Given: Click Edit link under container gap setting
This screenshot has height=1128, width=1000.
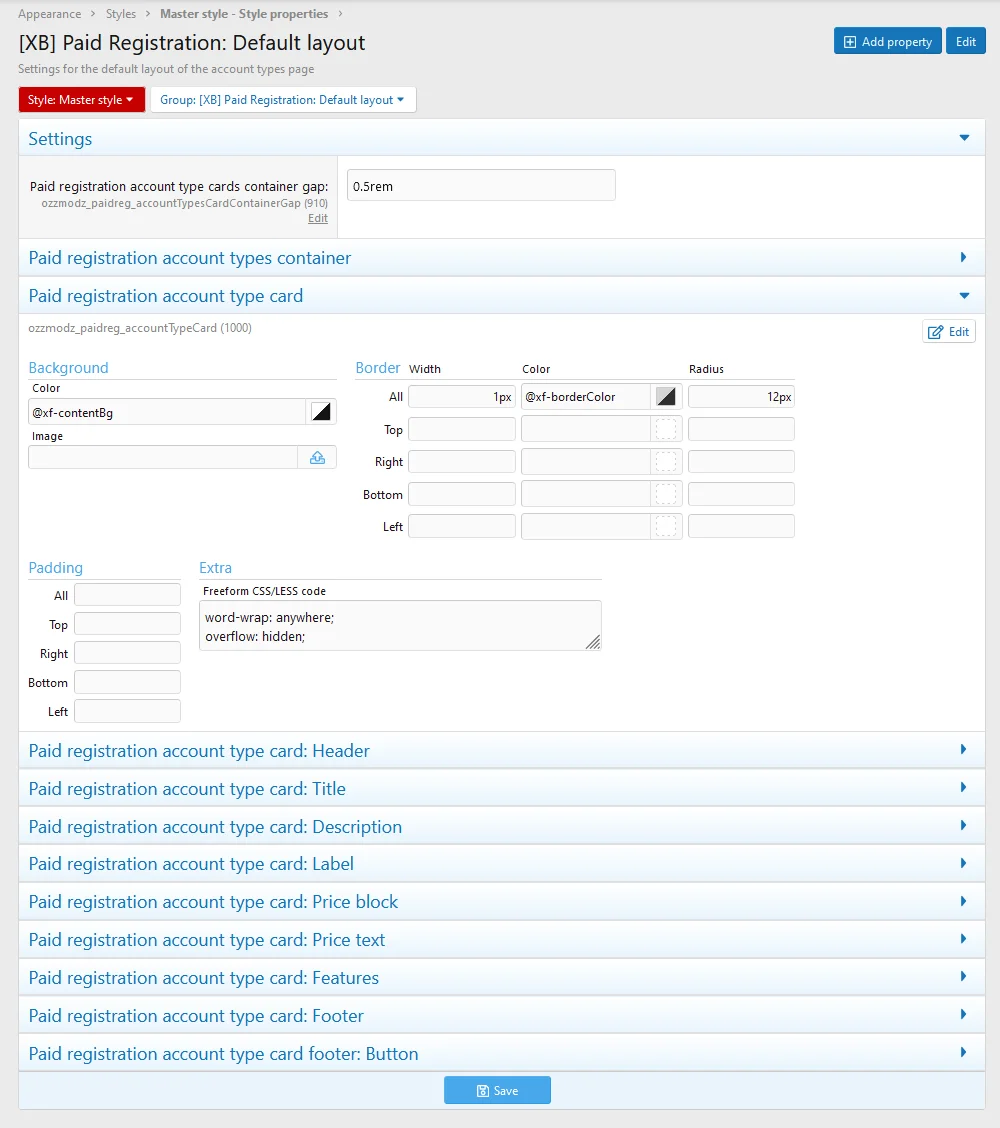Looking at the screenshot, I should tap(317, 218).
